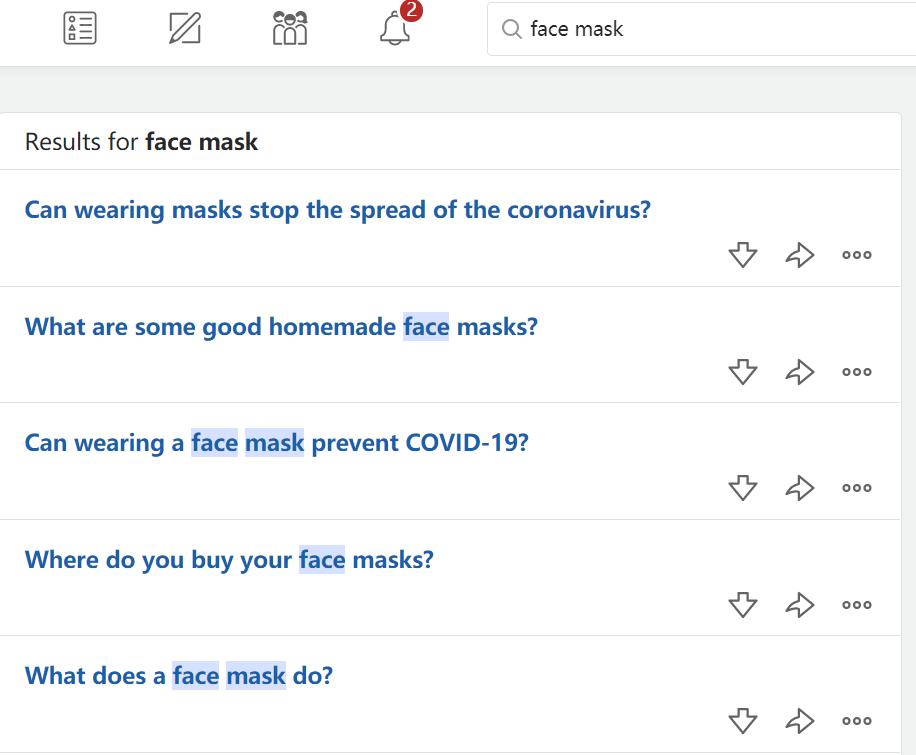
Task: Share the "Where do you buy" question
Action: coord(800,604)
